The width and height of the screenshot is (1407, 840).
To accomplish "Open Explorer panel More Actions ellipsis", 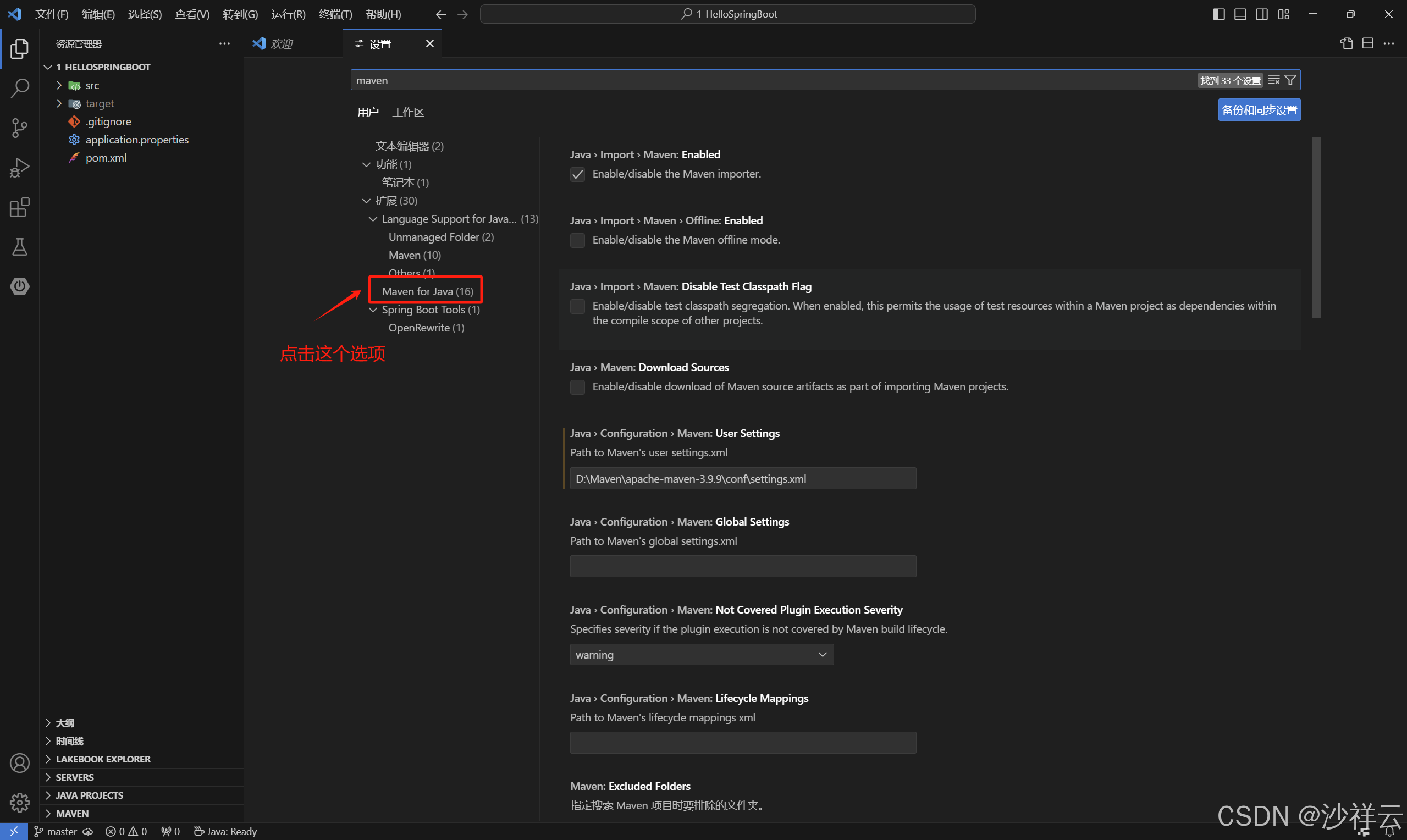I will (x=225, y=43).
